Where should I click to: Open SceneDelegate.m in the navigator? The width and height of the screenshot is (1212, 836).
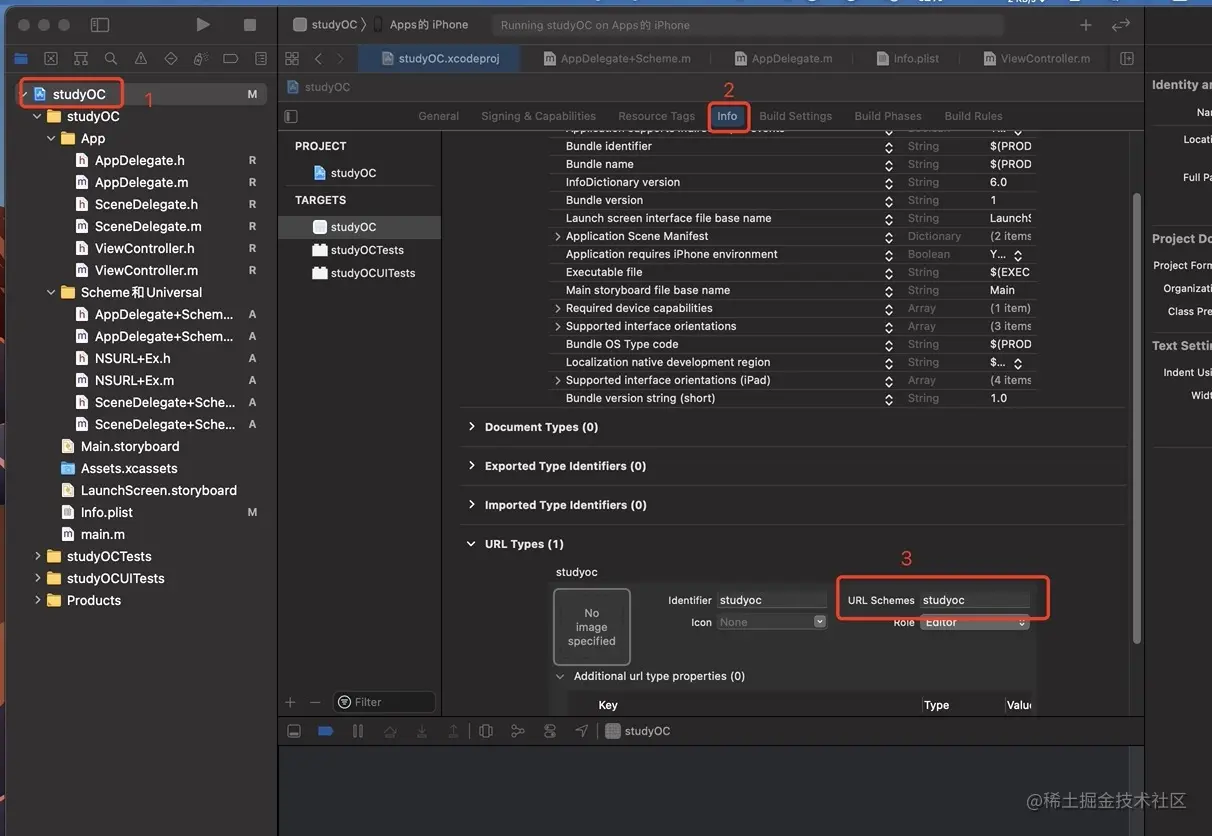coord(148,226)
